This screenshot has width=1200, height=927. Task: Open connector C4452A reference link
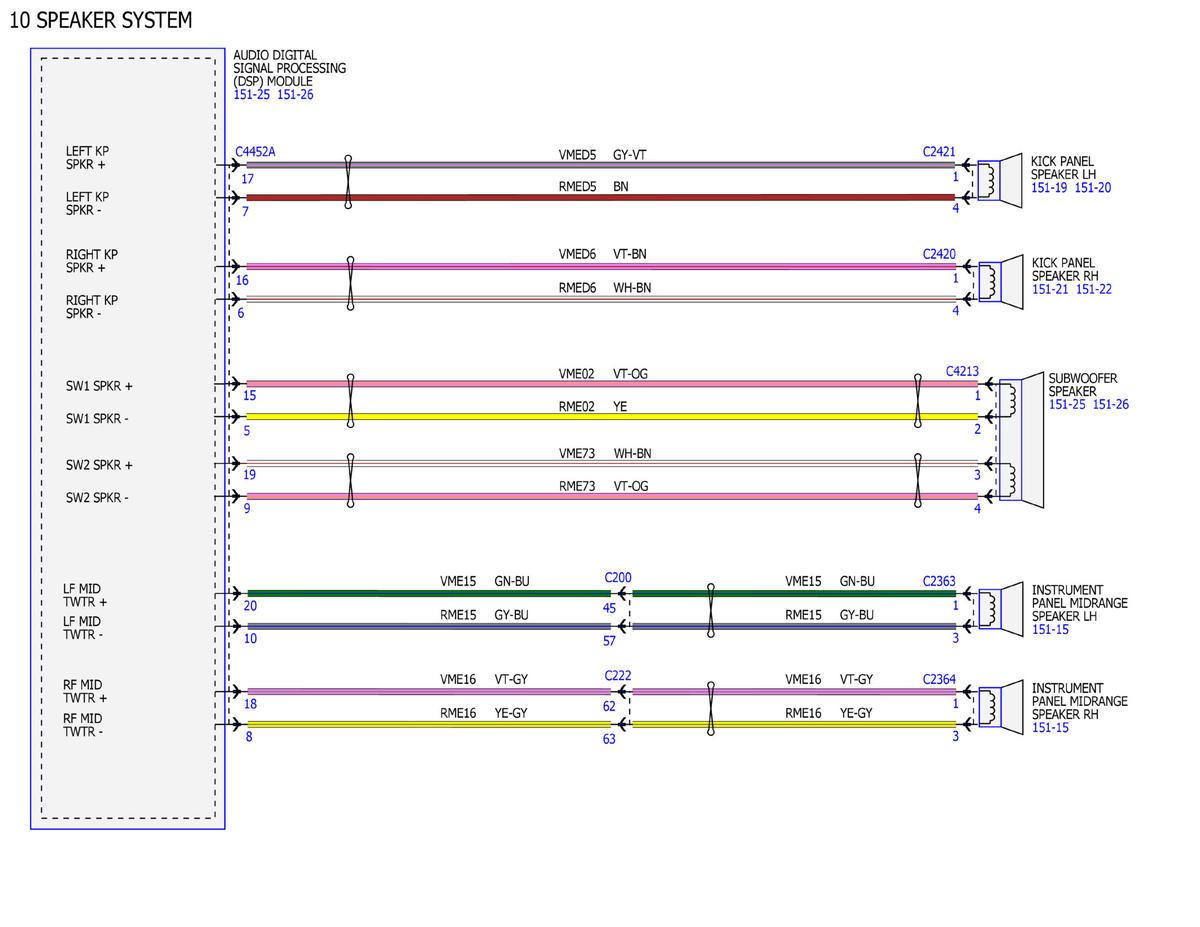[x=255, y=152]
